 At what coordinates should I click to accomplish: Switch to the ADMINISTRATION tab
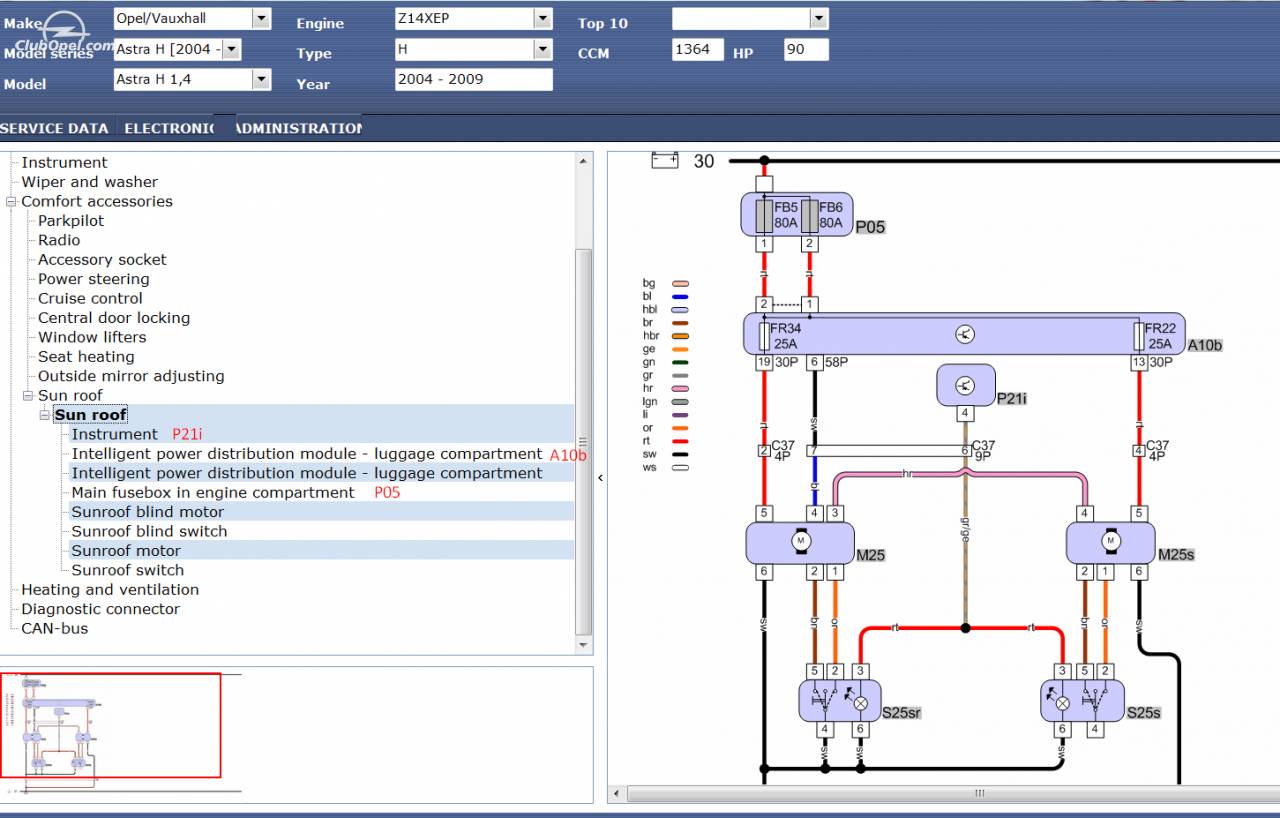(298, 128)
